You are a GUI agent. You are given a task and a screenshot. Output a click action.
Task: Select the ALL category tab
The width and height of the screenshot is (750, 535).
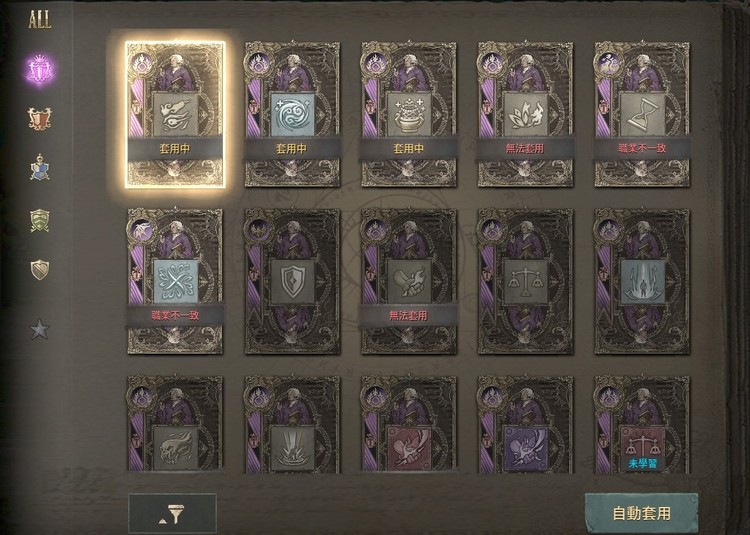(40, 20)
